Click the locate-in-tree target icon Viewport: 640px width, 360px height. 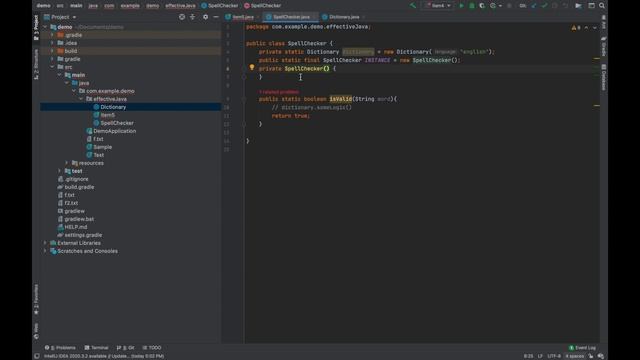182,17
